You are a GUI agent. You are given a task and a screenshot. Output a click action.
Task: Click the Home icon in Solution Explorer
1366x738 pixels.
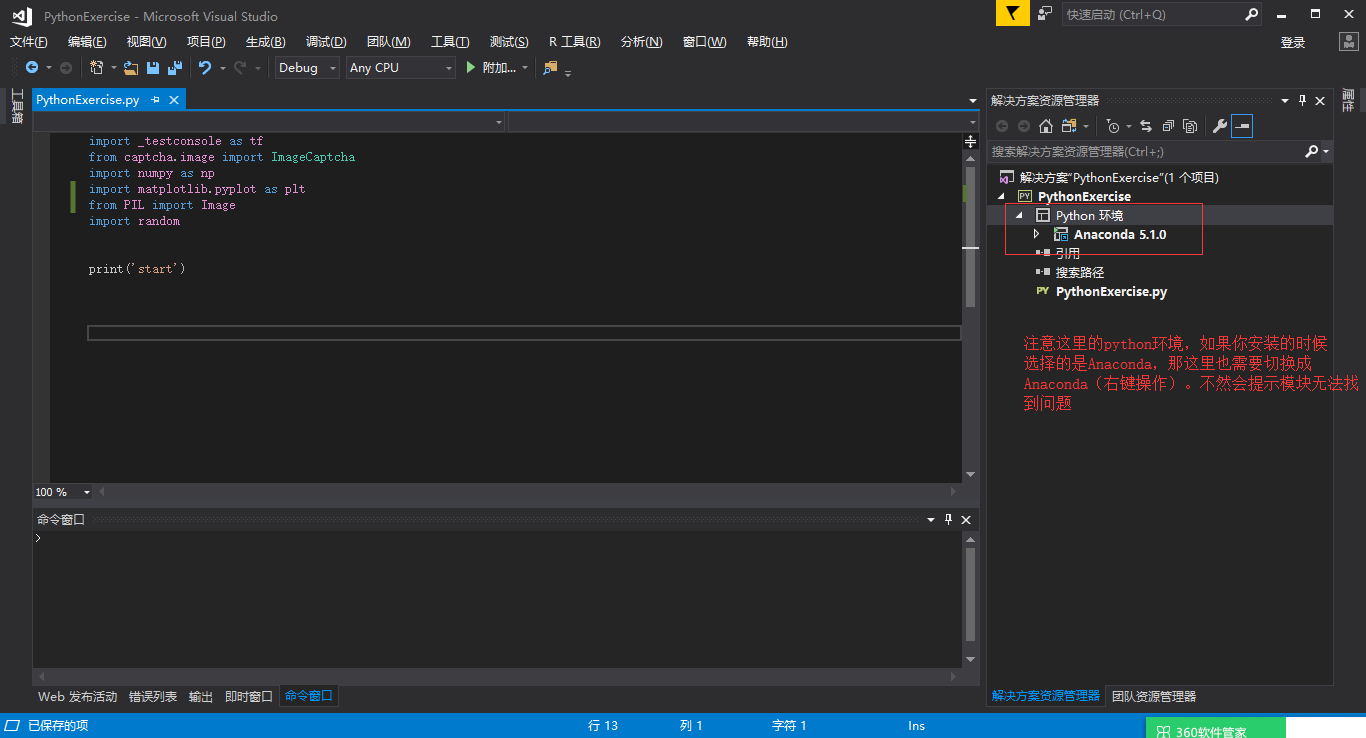(1046, 126)
